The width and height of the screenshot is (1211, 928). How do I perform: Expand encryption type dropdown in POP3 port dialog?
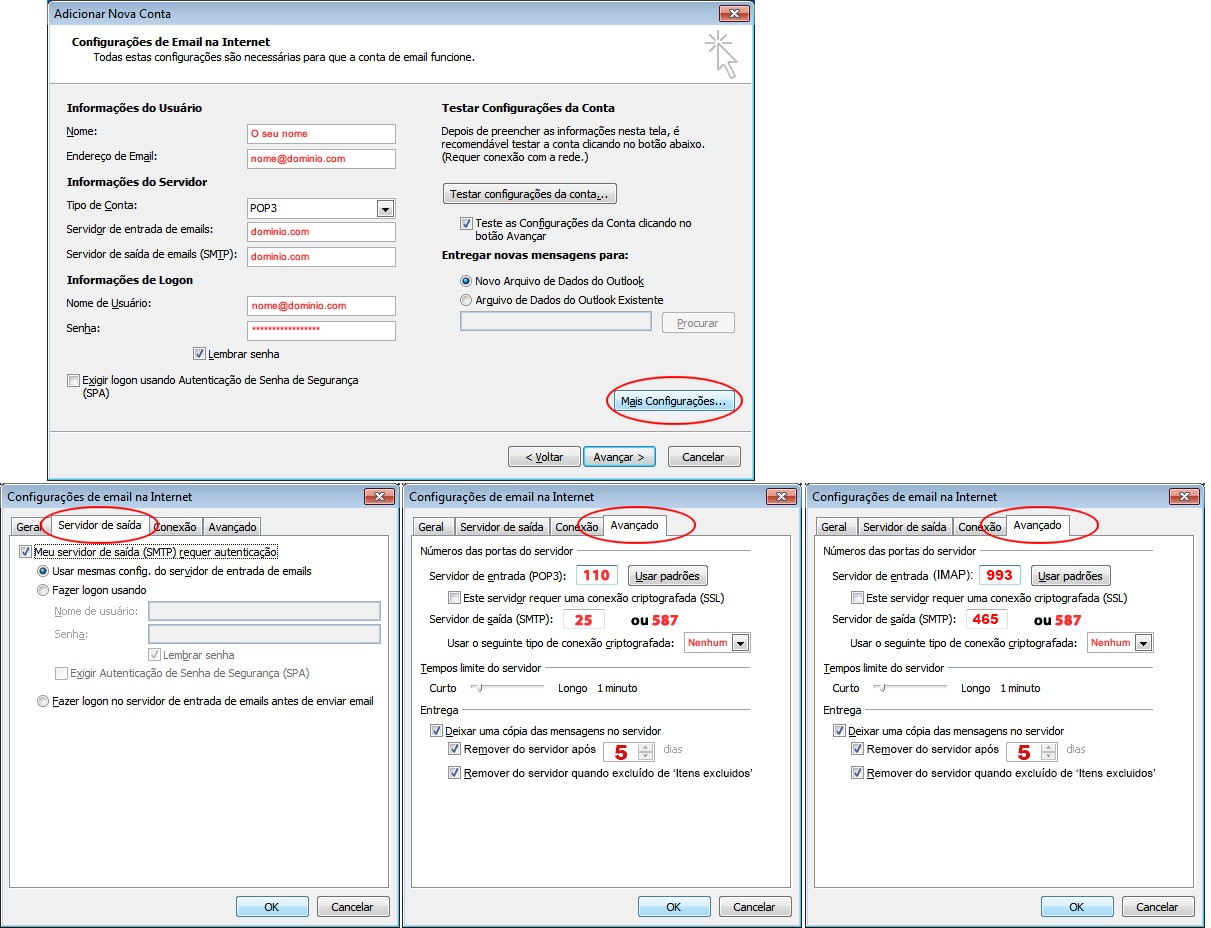740,643
